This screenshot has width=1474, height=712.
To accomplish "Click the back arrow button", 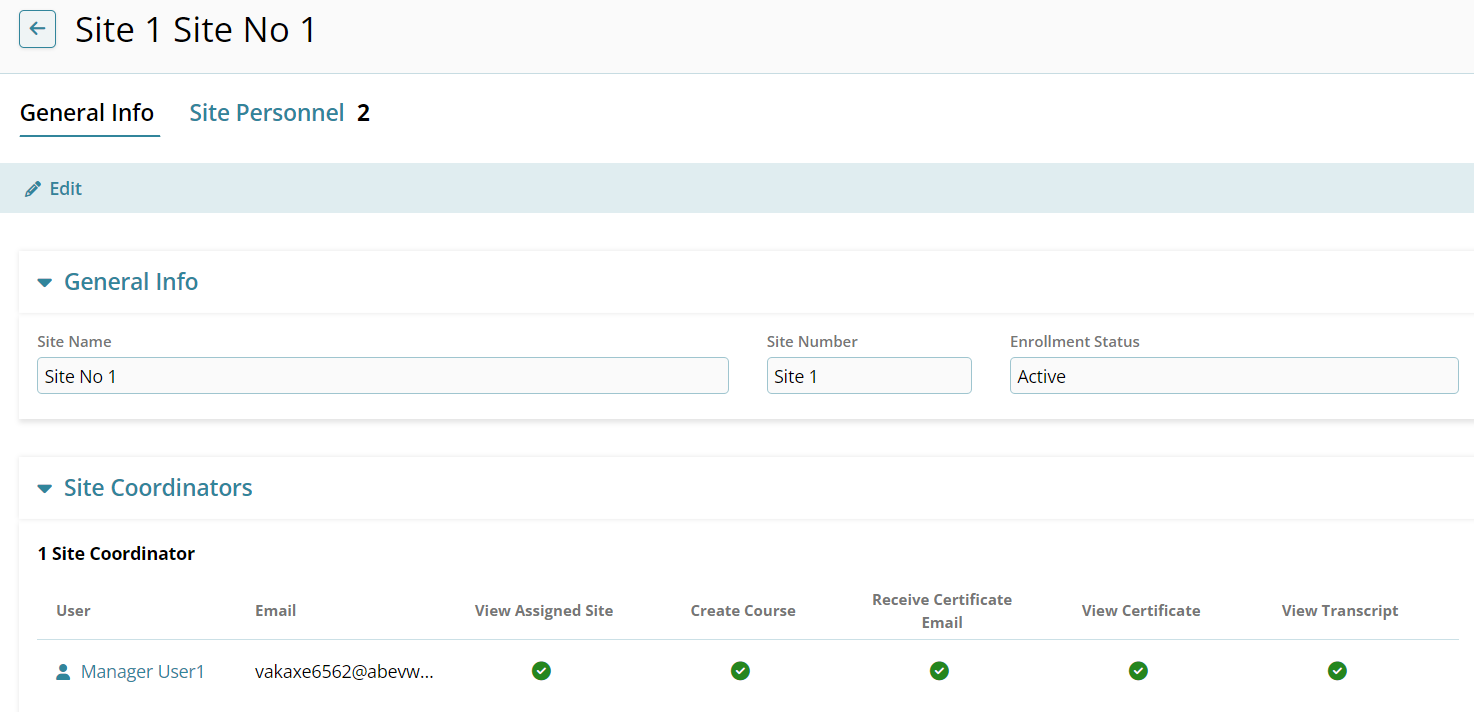I will pyautogui.click(x=38, y=29).
